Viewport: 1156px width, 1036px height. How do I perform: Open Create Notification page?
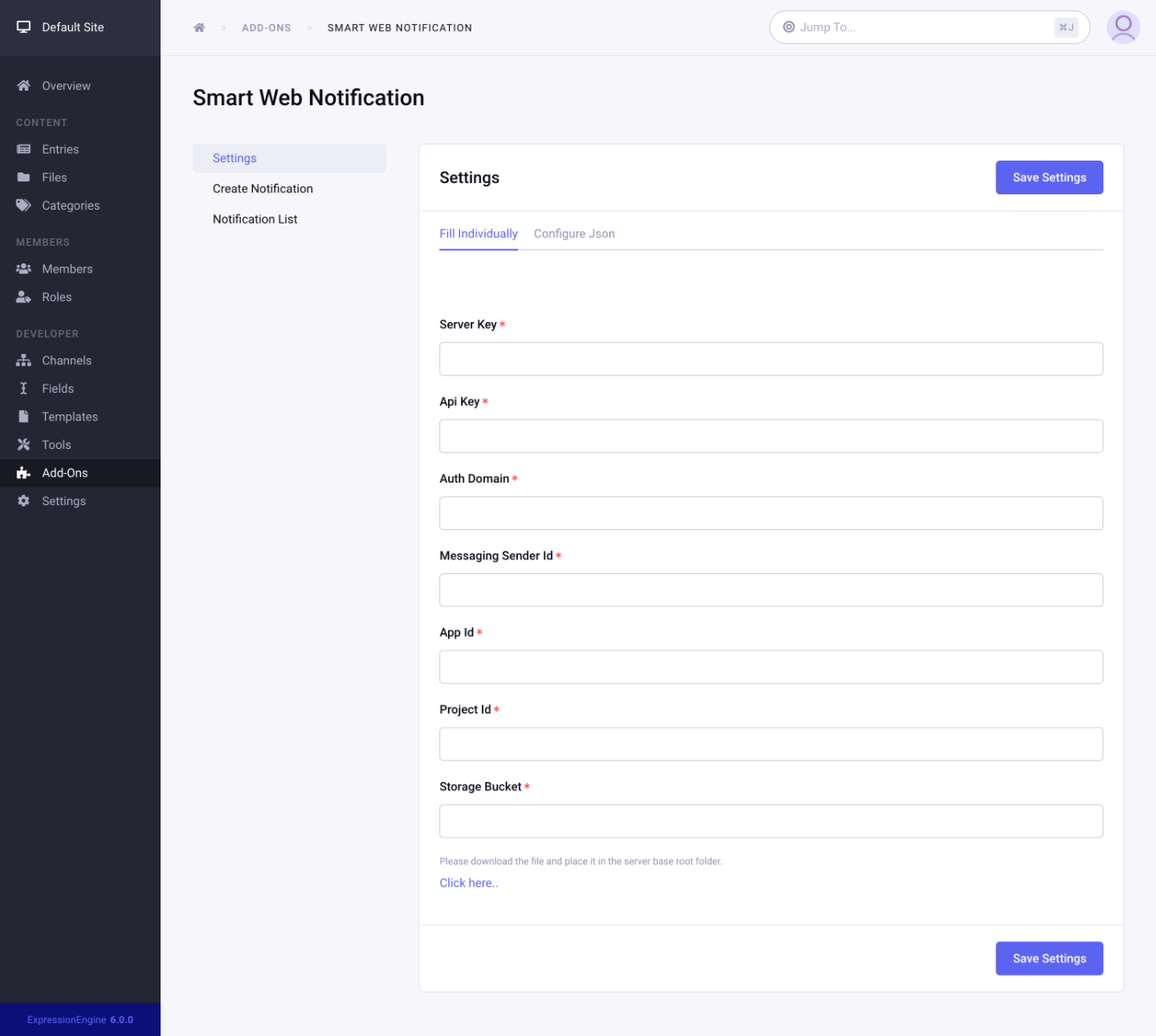click(x=262, y=188)
